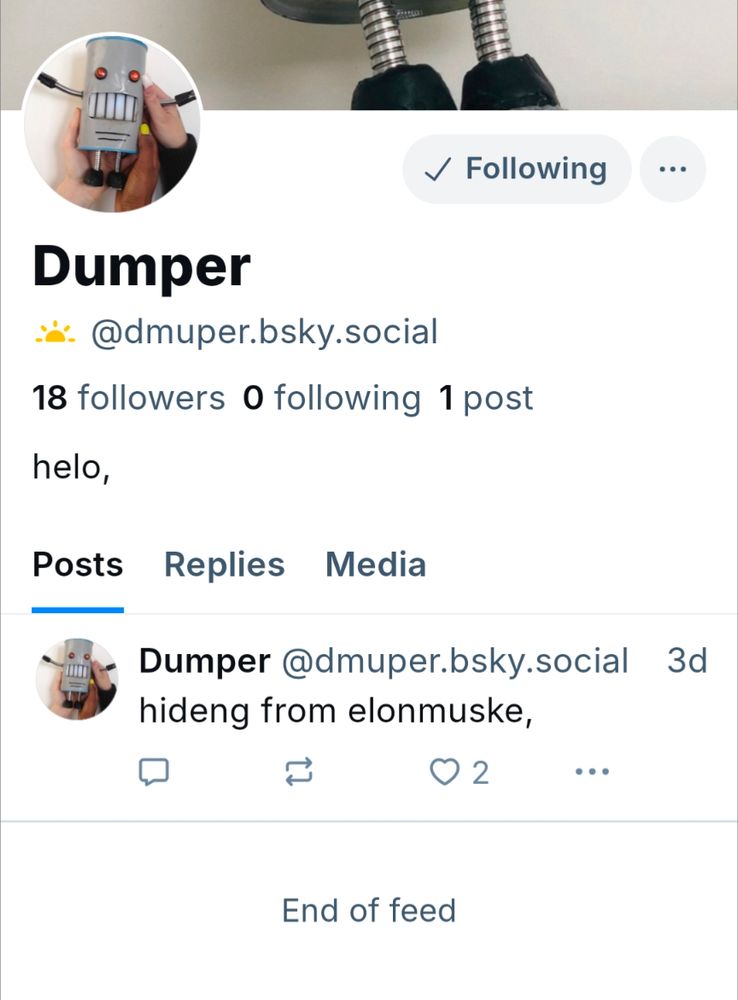The height and width of the screenshot is (1000, 738).
Task: Toggle the Following button
Action: point(517,169)
